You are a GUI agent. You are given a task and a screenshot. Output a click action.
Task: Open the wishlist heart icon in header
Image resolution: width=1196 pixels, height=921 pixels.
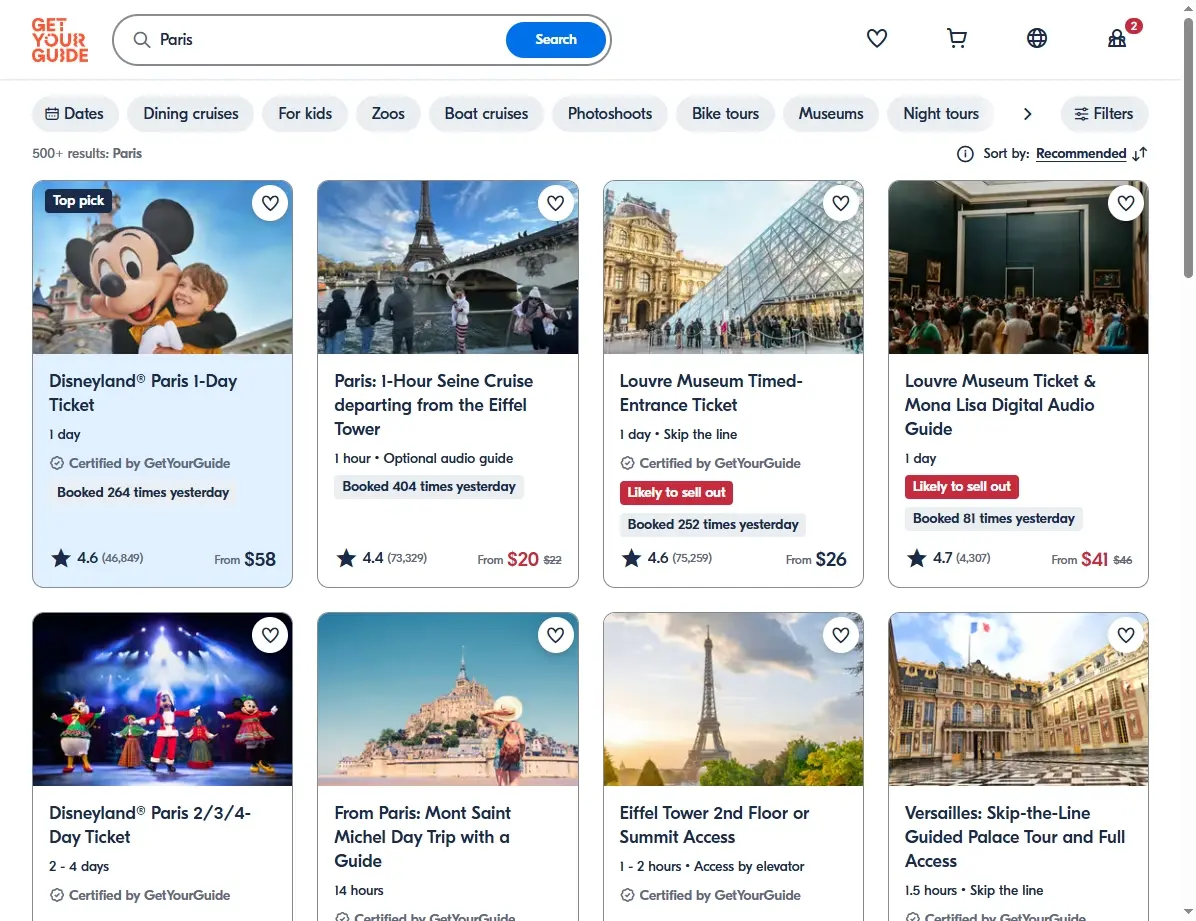click(x=876, y=38)
